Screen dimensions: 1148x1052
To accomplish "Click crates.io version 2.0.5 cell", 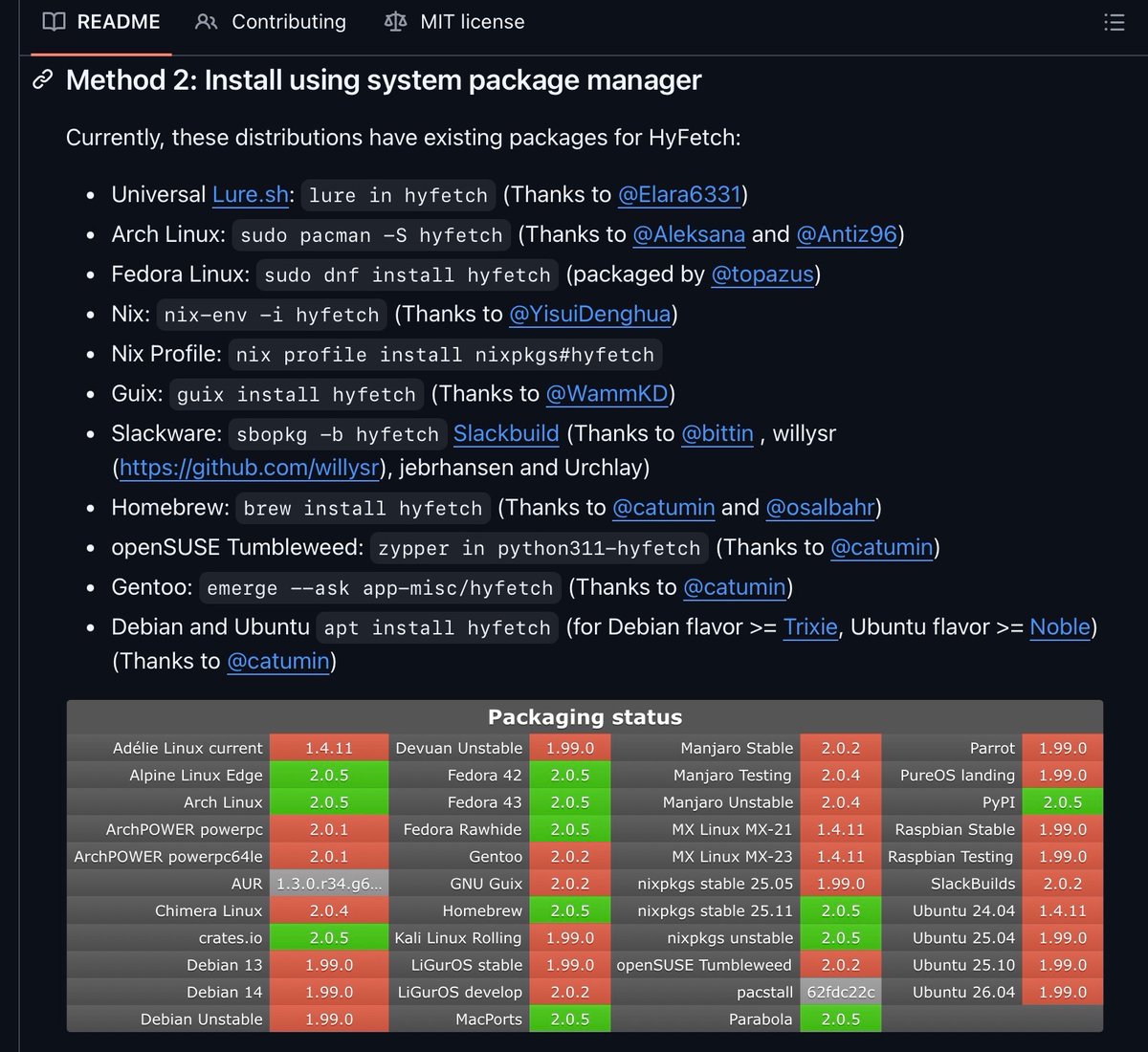I will point(329,938).
